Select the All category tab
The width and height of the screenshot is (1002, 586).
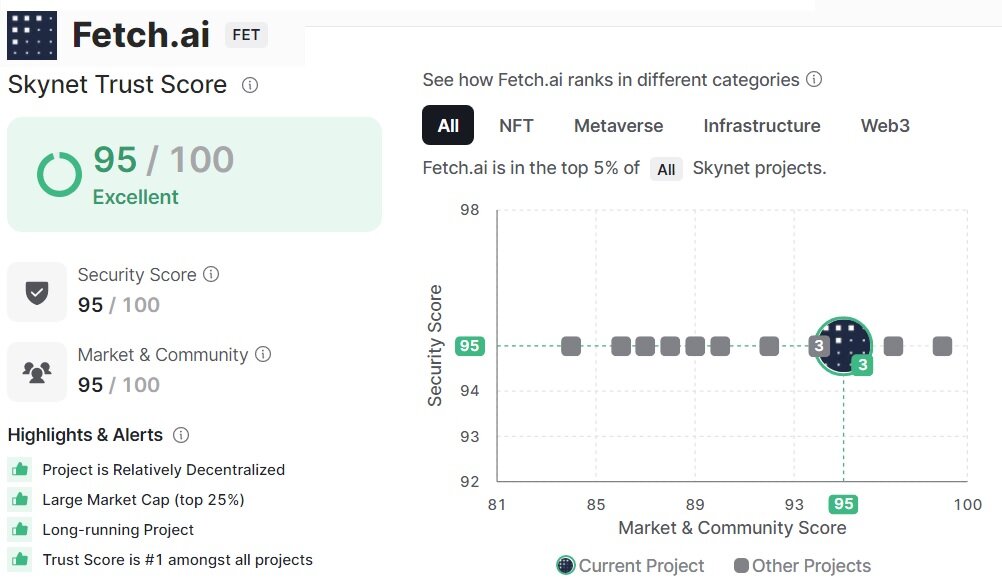(448, 126)
